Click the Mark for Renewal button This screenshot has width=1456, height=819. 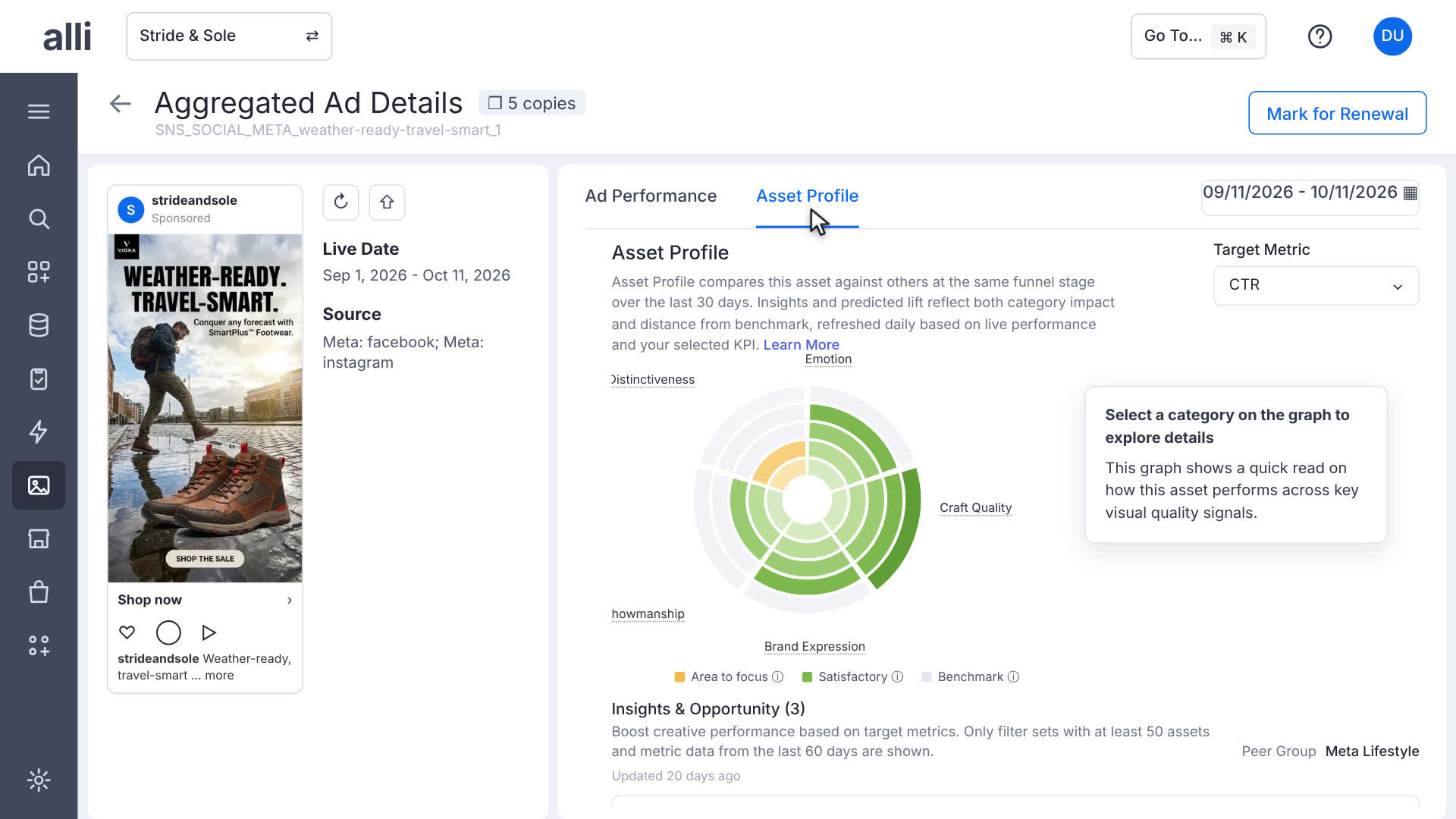1337,113
